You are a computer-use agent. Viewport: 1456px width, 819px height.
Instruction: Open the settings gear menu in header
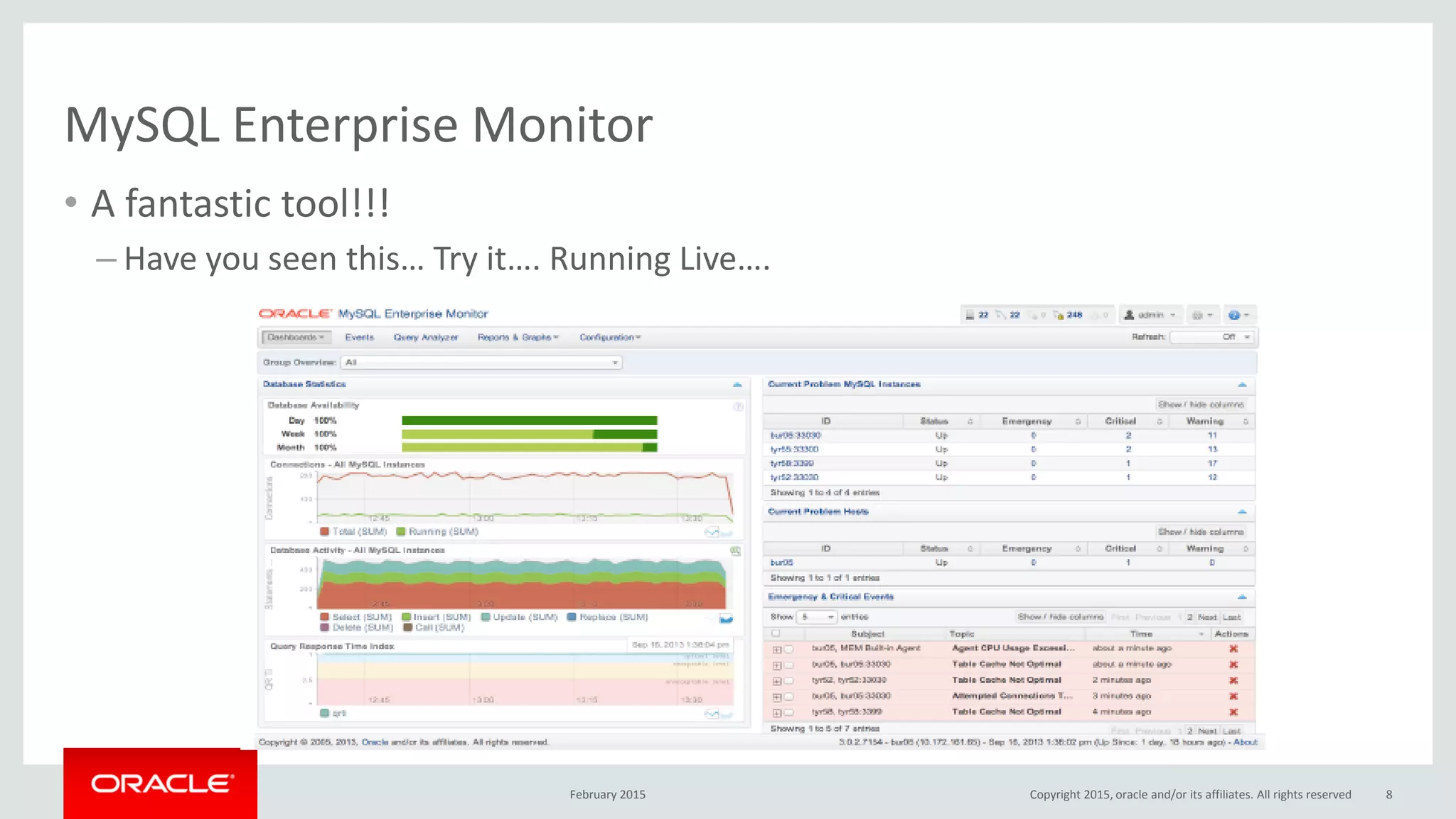[1202, 315]
